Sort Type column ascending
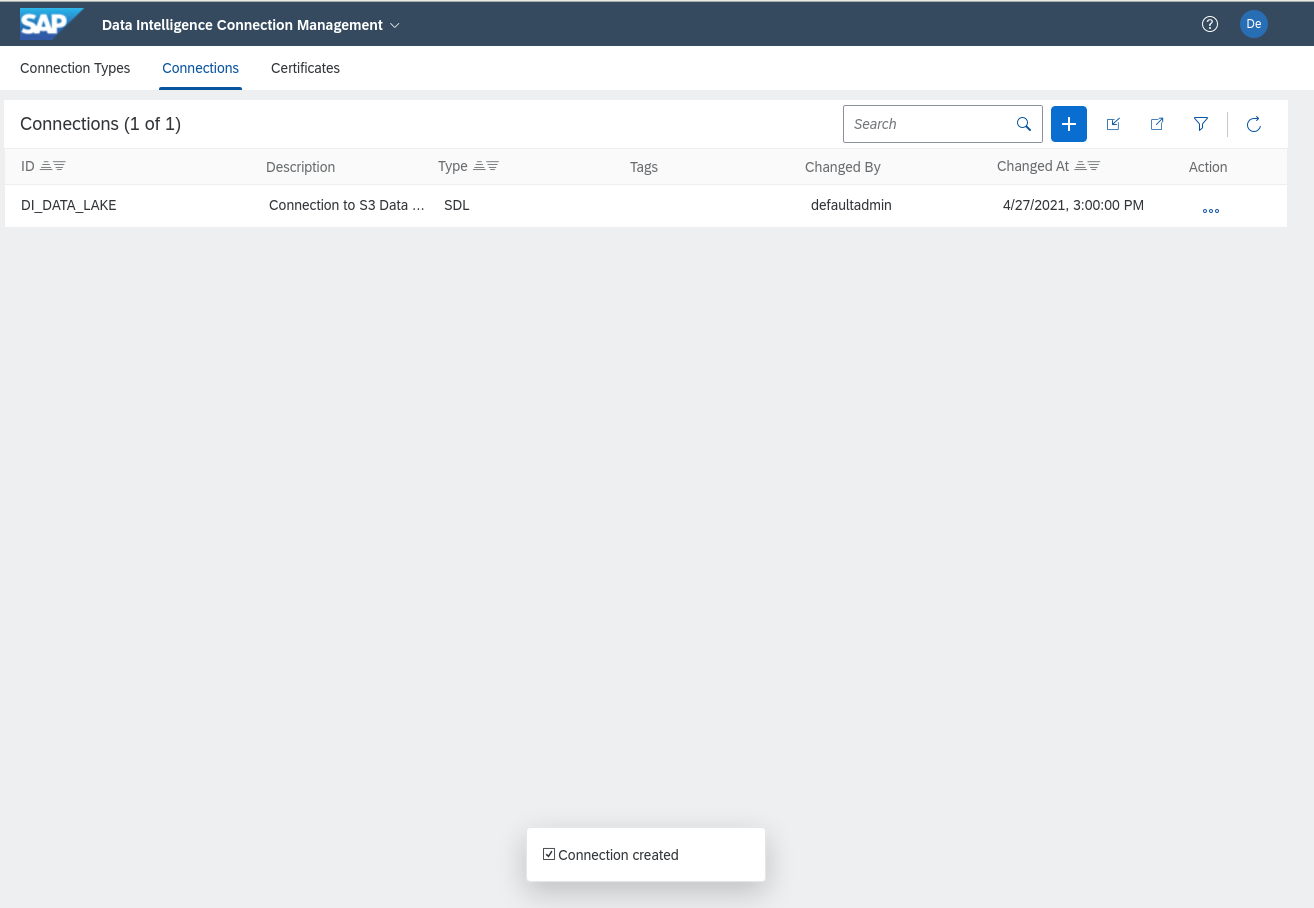 [x=479, y=166]
